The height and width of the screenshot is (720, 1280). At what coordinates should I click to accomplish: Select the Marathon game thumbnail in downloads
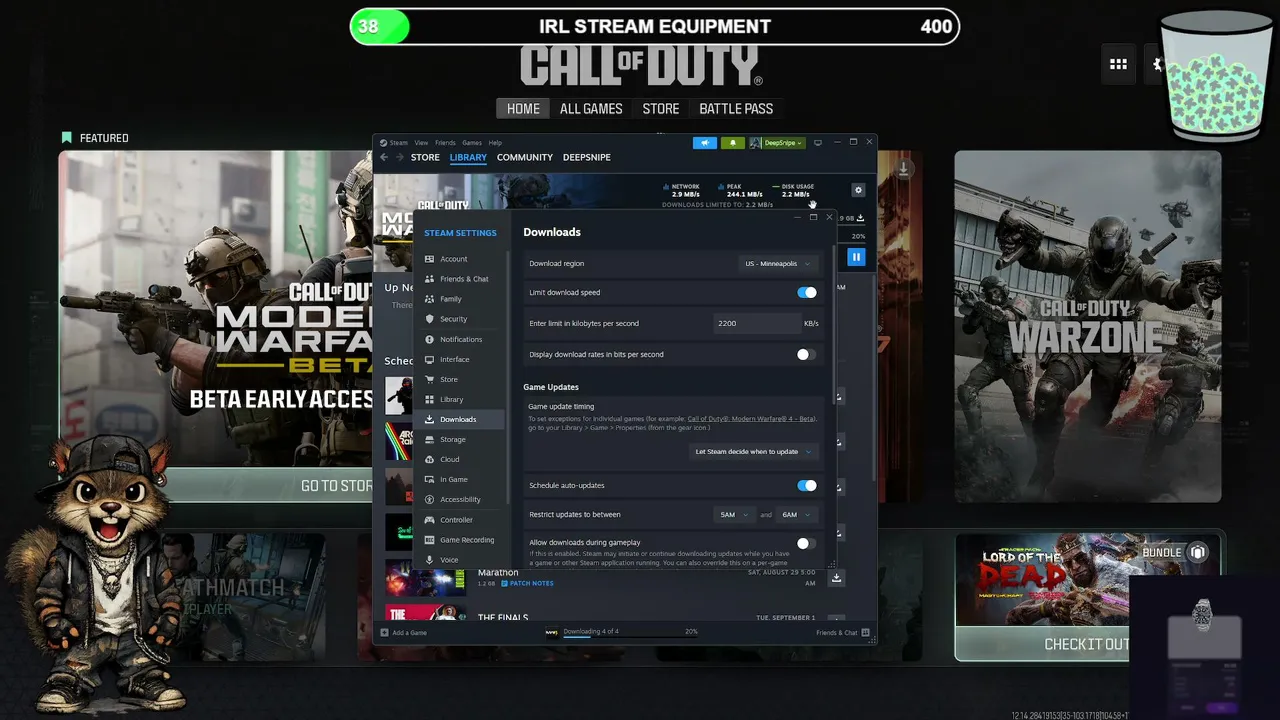(425, 578)
